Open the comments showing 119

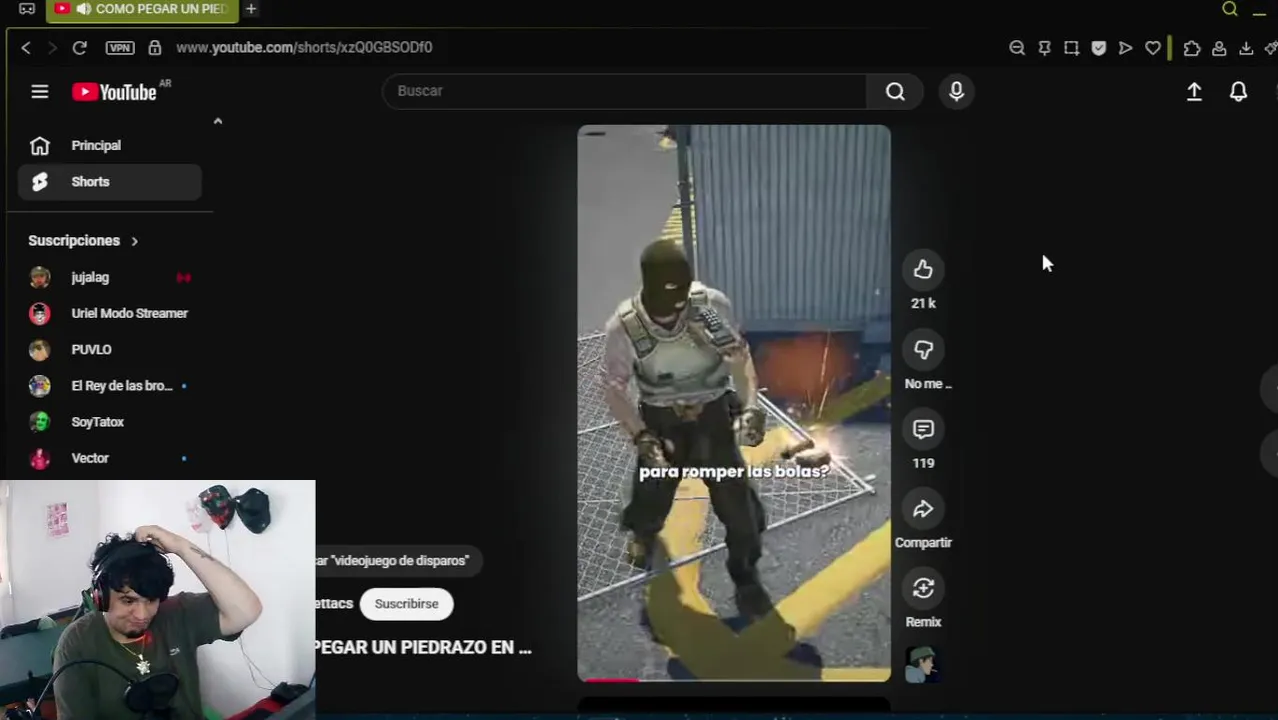tap(923, 429)
